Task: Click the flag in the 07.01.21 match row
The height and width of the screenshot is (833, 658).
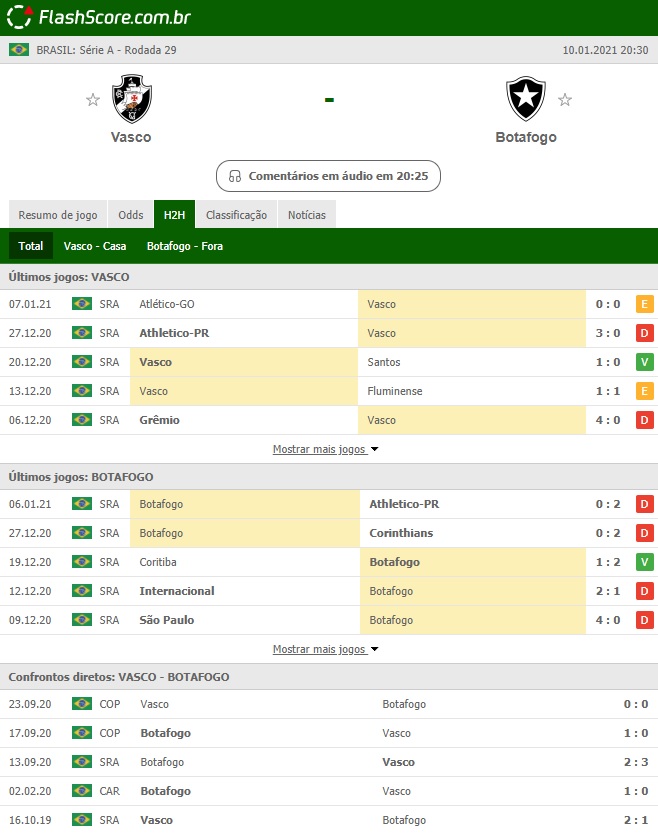Action: tap(82, 303)
